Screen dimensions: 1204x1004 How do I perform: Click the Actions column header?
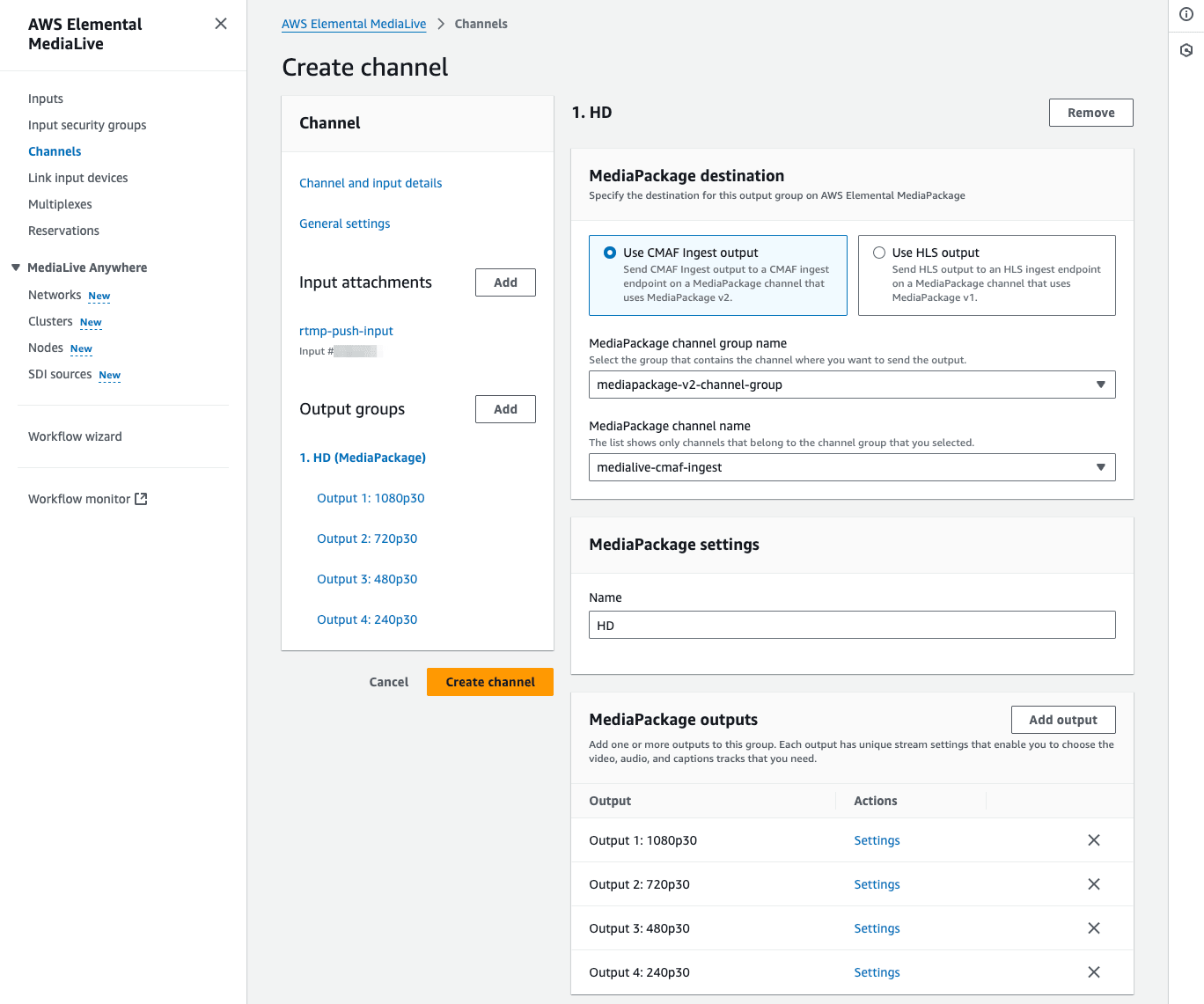coord(876,801)
